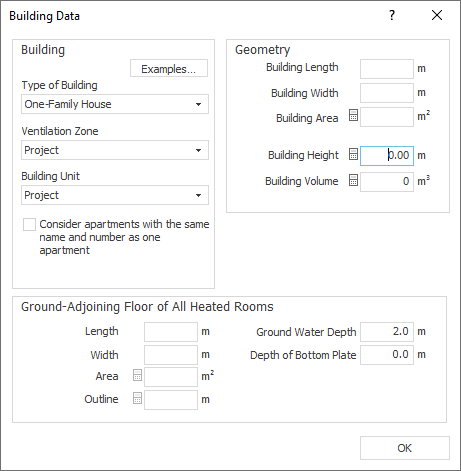The image size is (461, 471).
Task: Enable 'Consider apartments with the same name' checkbox
Action: [29, 224]
